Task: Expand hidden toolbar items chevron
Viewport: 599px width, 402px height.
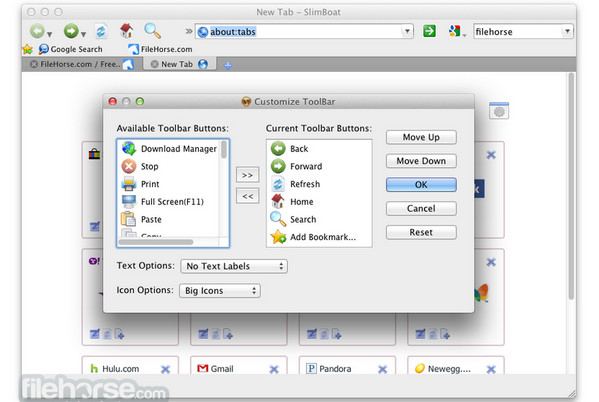Action: (189, 31)
